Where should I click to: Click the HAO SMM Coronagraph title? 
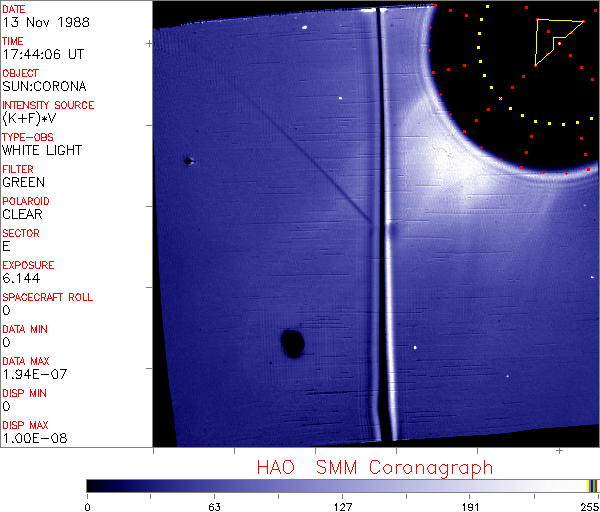tap(374, 467)
